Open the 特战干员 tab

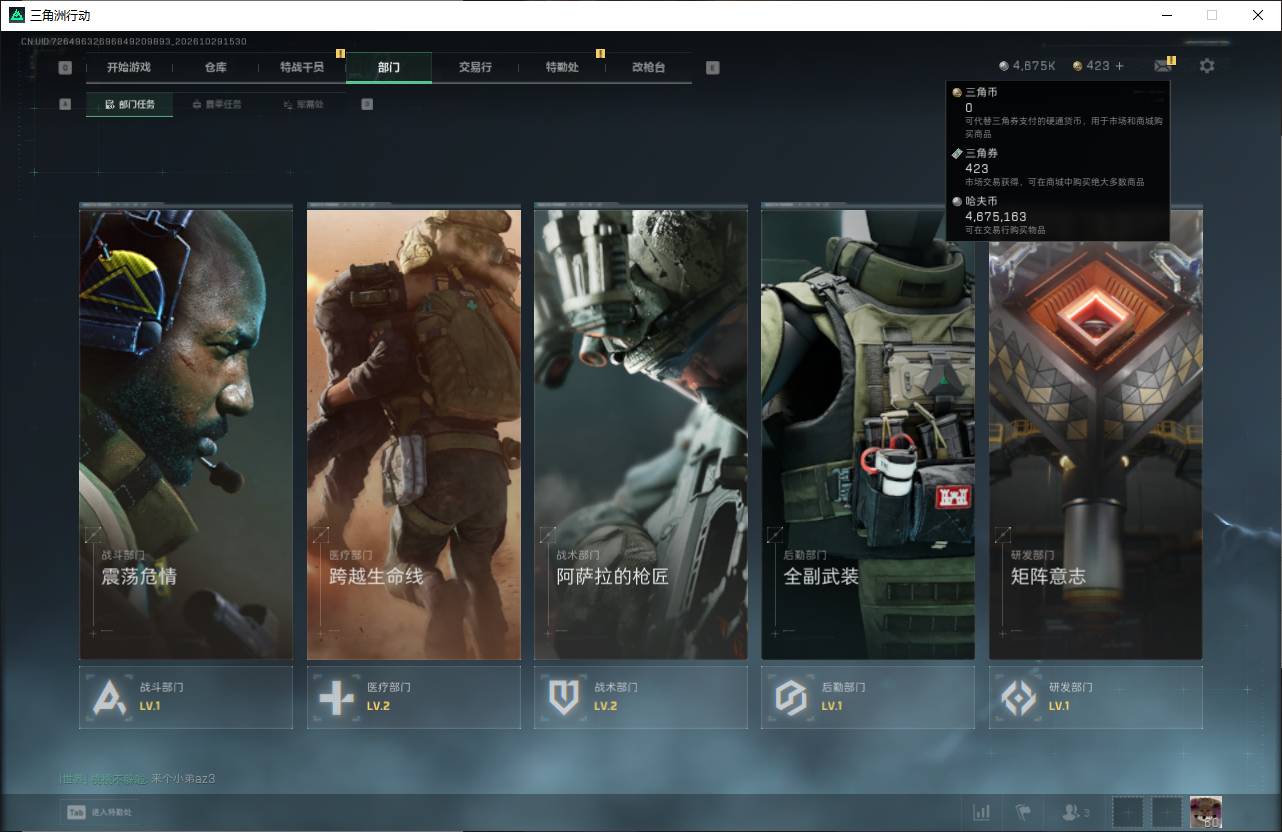pyautogui.click(x=302, y=67)
